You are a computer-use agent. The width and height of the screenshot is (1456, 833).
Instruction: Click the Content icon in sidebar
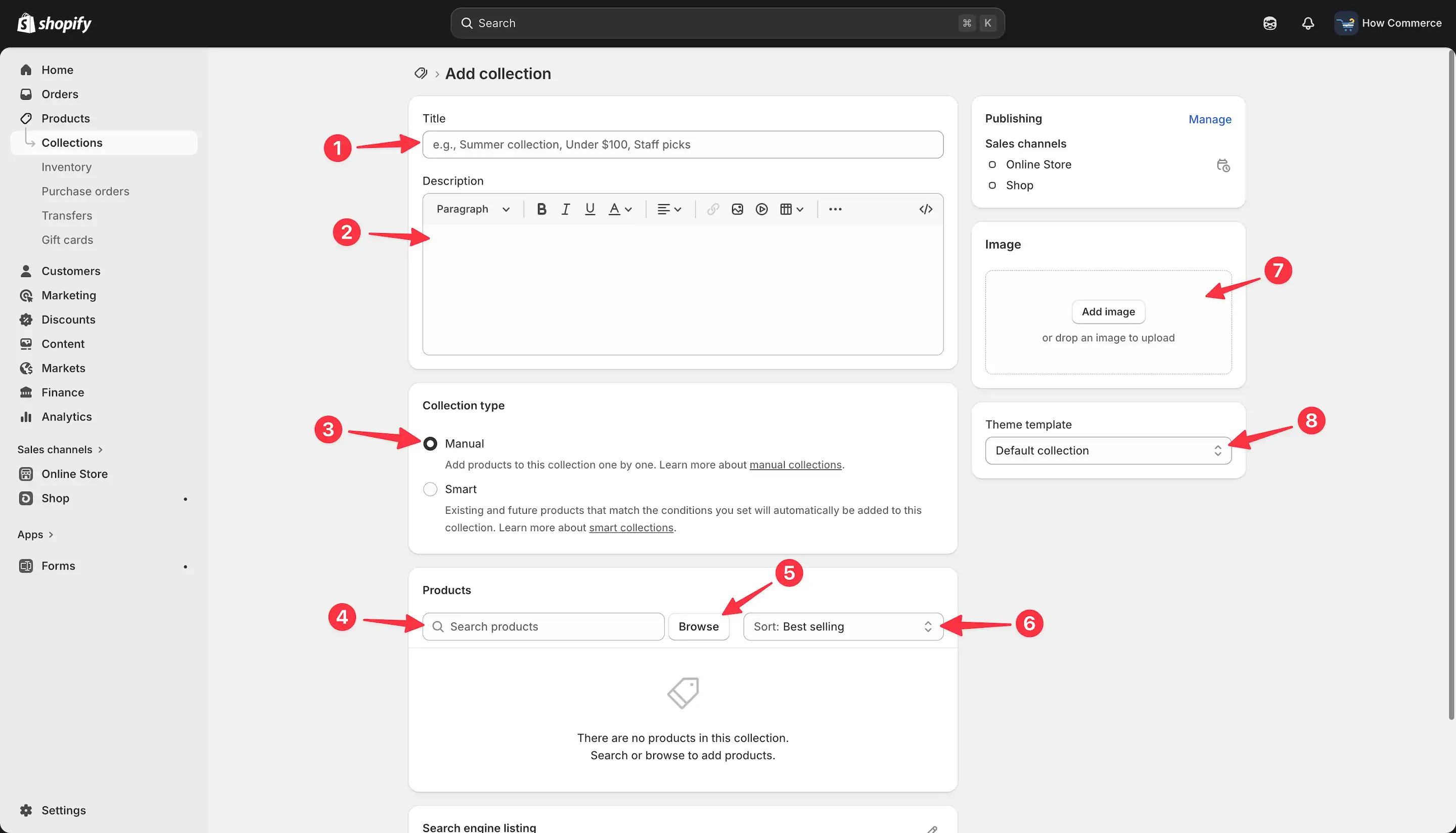[26, 344]
